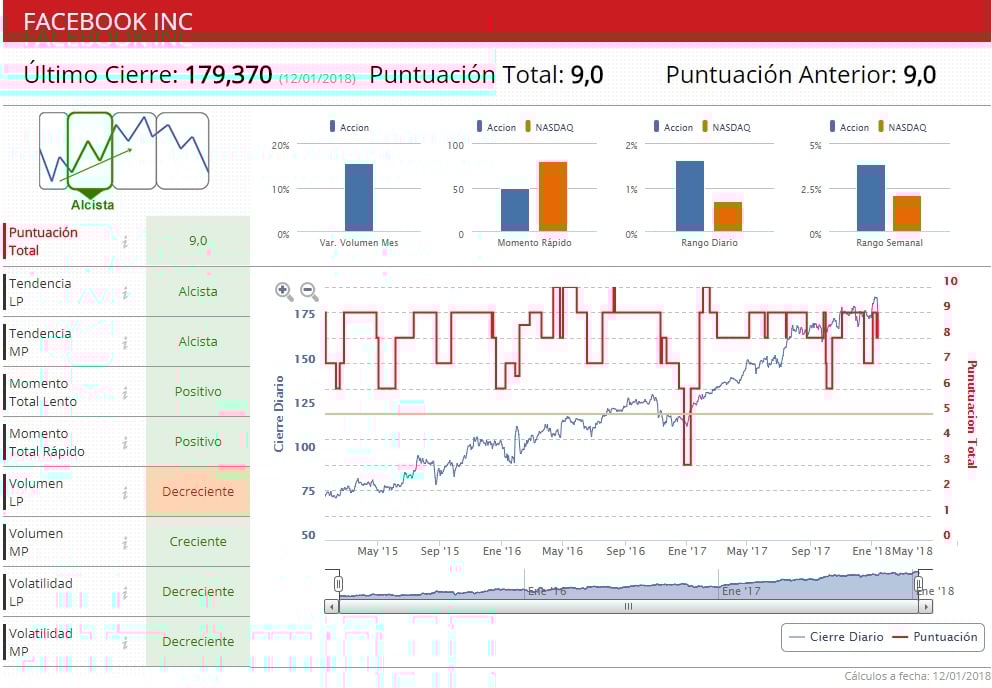This screenshot has height=688, width=992.
Task: Click info icon beside Tendencia MP
Action: pyautogui.click(x=125, y=342)
